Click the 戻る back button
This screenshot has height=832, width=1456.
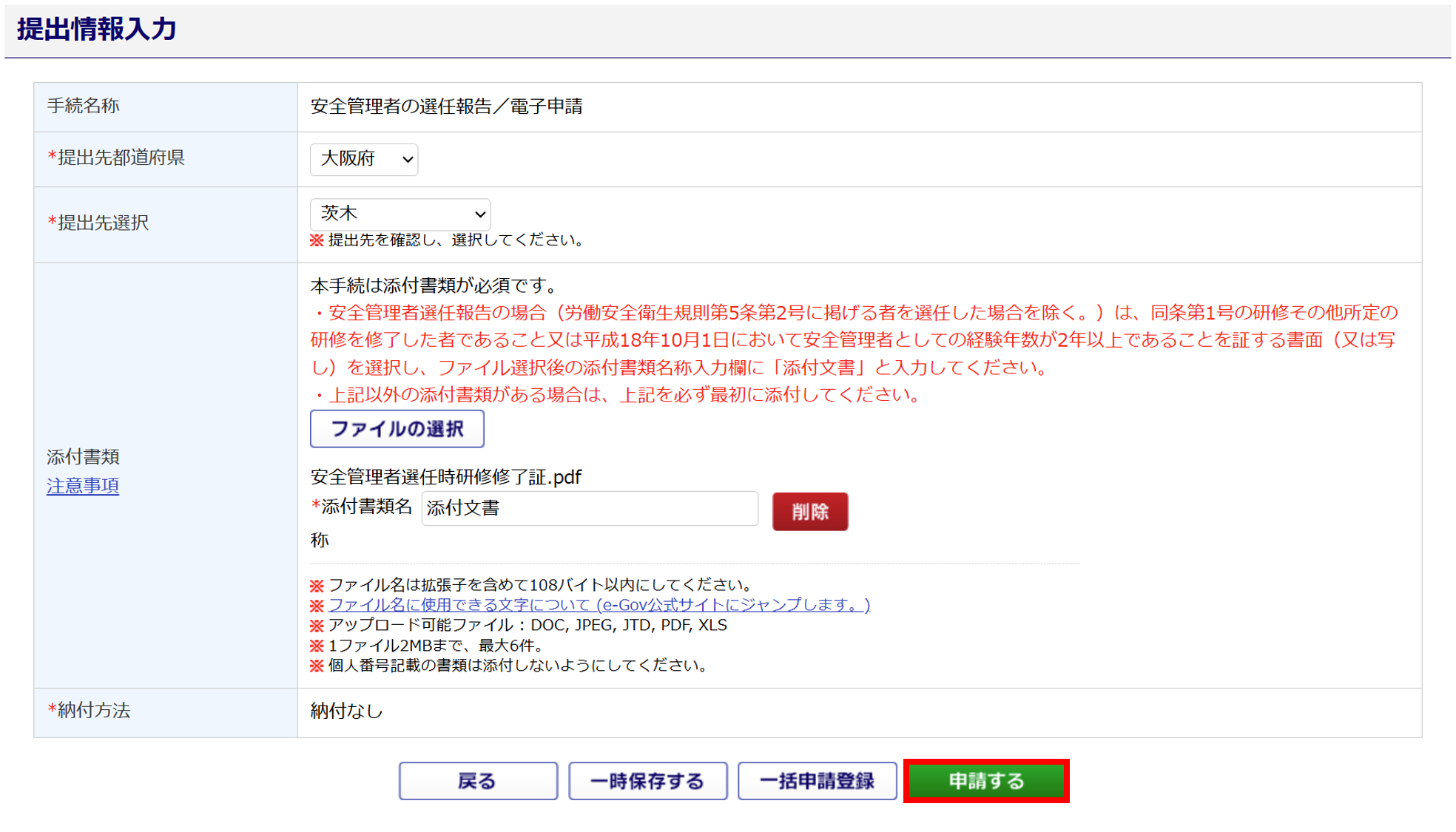tap(478, 781)
